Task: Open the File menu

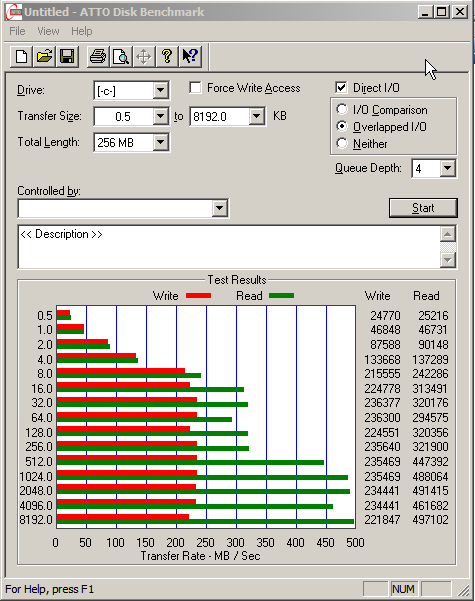Action: click(17, 31)
